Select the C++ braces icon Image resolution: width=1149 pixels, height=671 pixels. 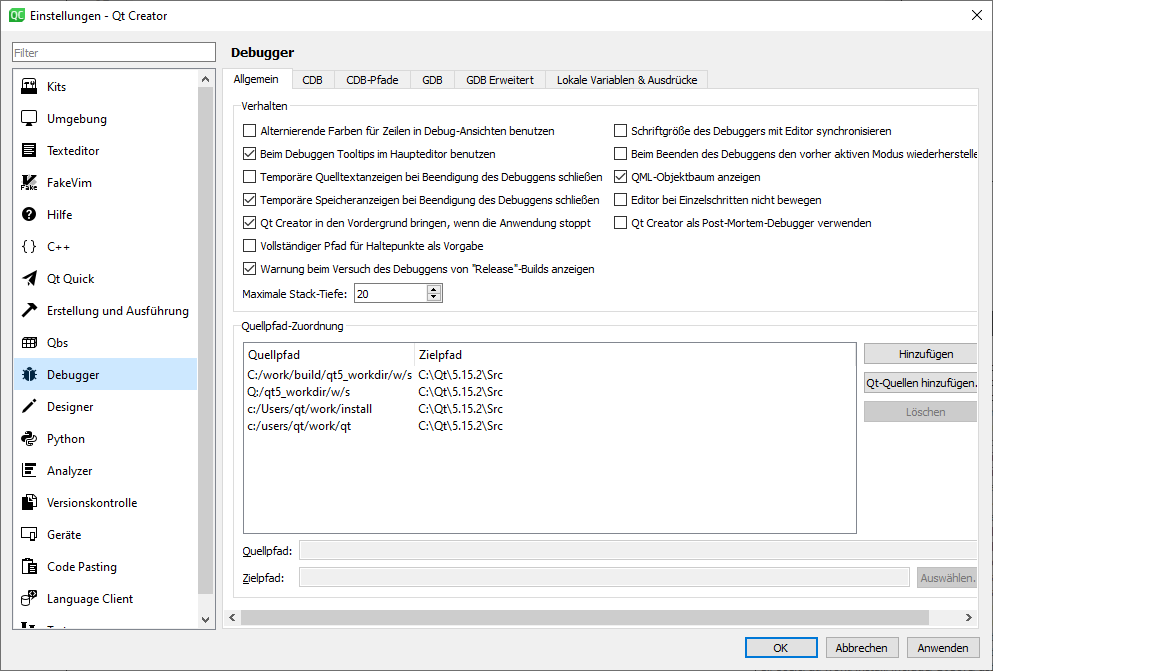pos(29,246)
